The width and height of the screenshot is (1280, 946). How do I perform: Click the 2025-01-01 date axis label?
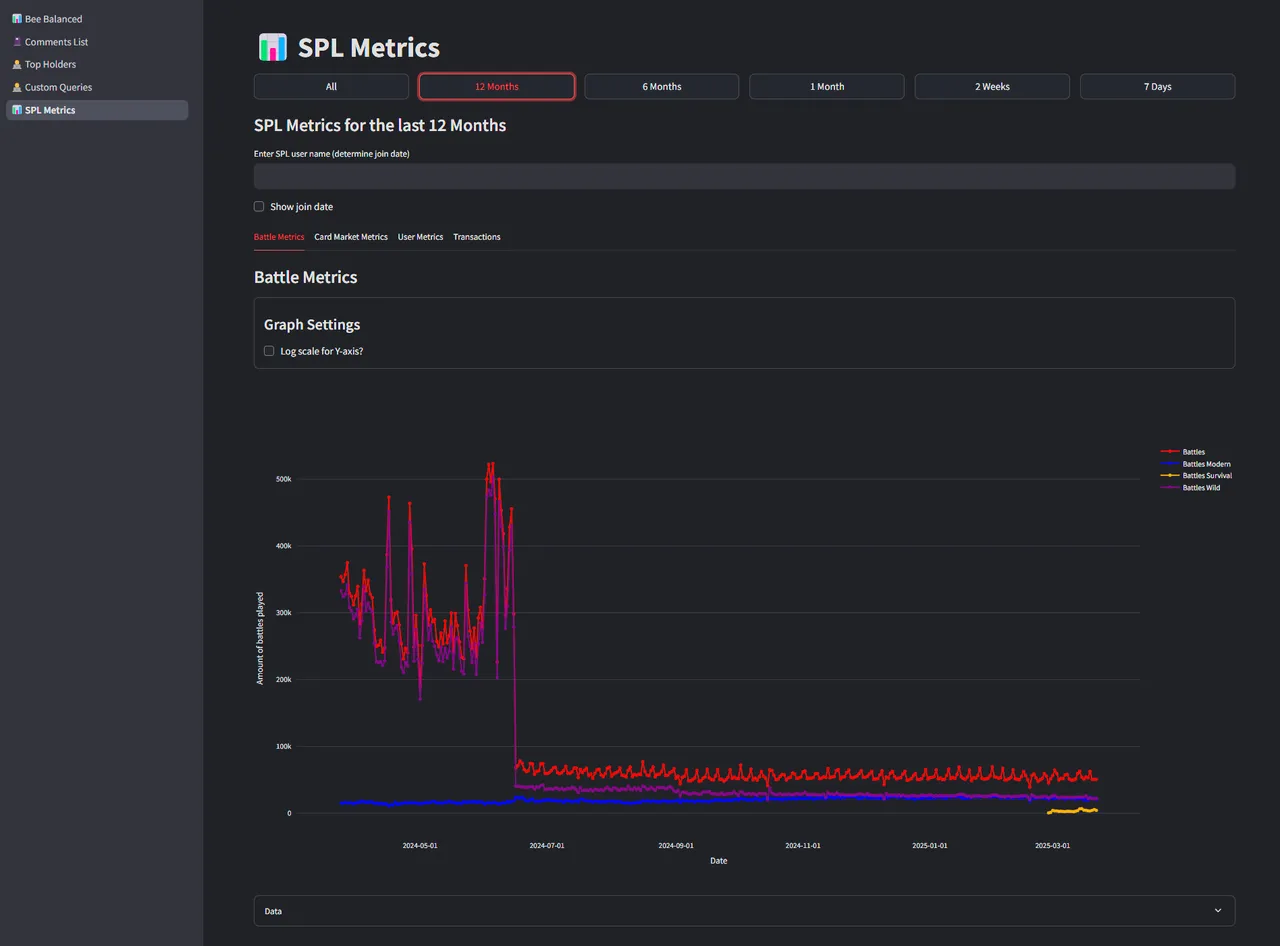pos(930,846)
